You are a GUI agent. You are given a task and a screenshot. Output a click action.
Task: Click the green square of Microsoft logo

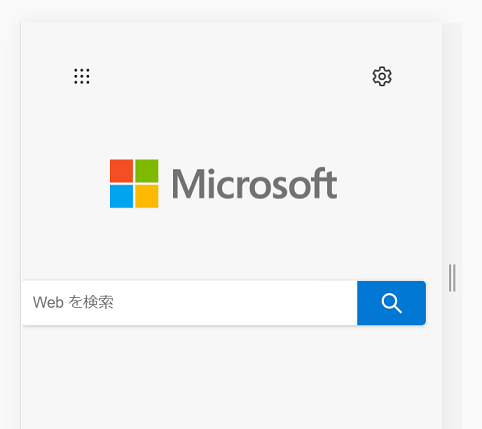pos(147,171)
